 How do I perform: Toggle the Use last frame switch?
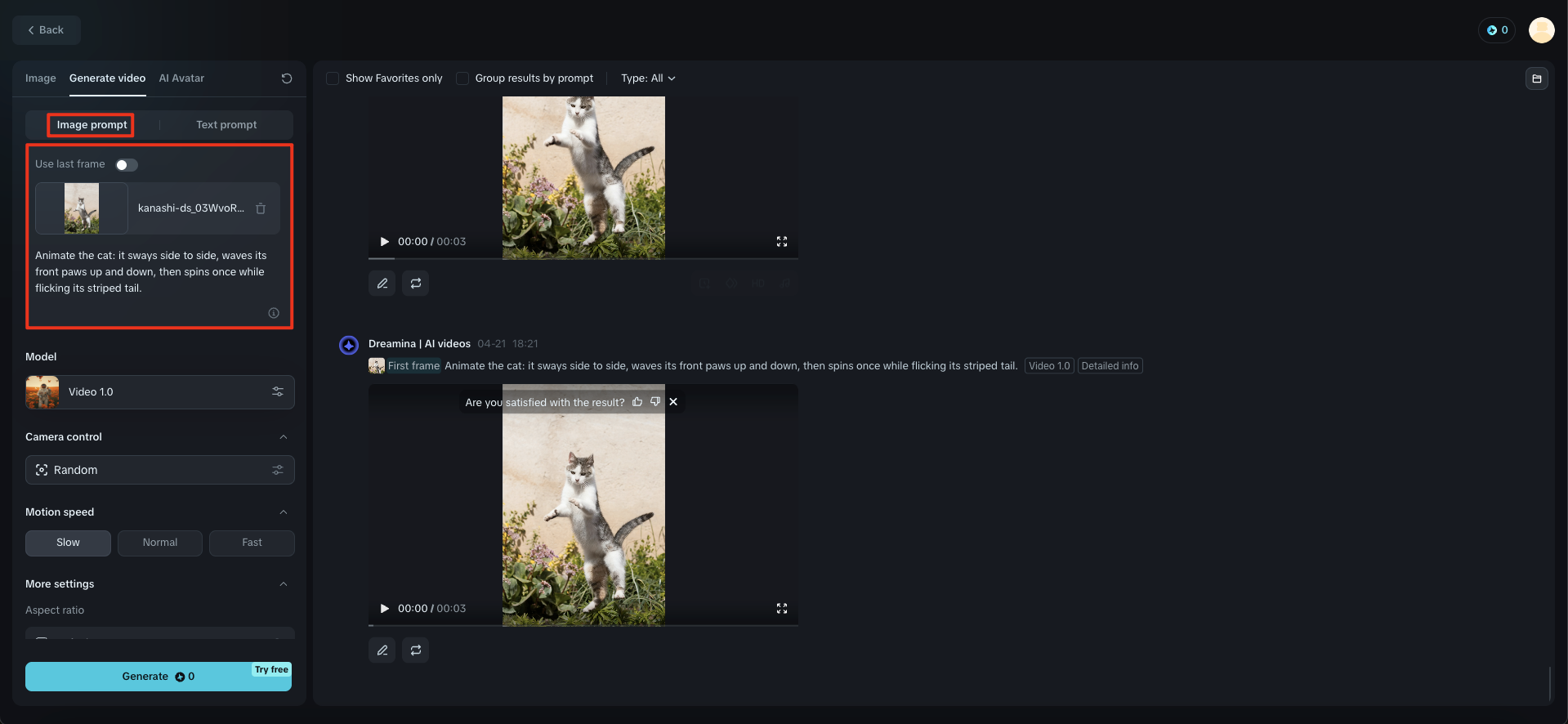tap(127, 165)
